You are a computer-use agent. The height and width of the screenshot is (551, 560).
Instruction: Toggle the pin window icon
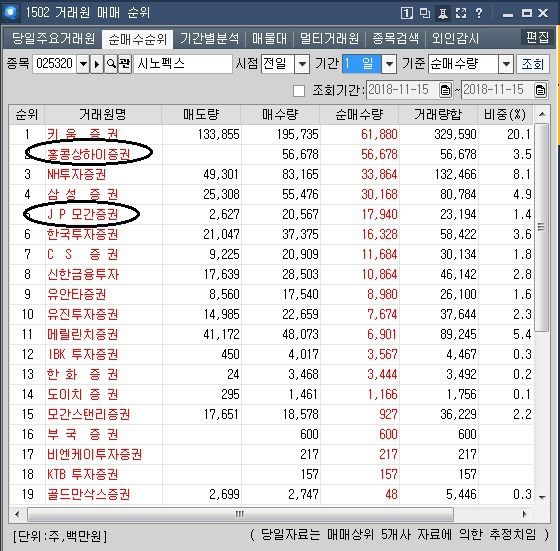click(442, 13)
